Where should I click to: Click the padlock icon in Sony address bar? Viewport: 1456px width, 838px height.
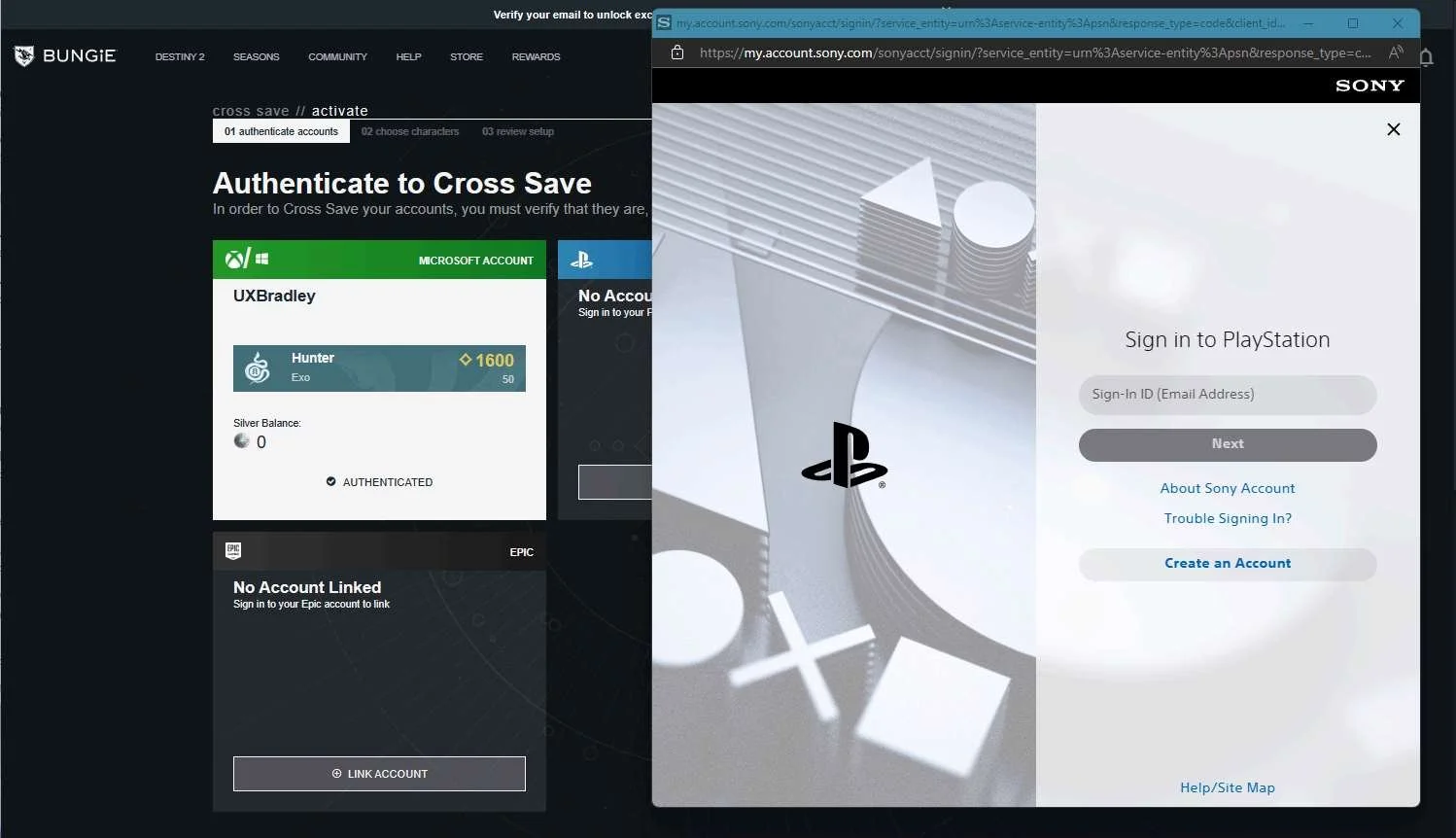(677, 52)
